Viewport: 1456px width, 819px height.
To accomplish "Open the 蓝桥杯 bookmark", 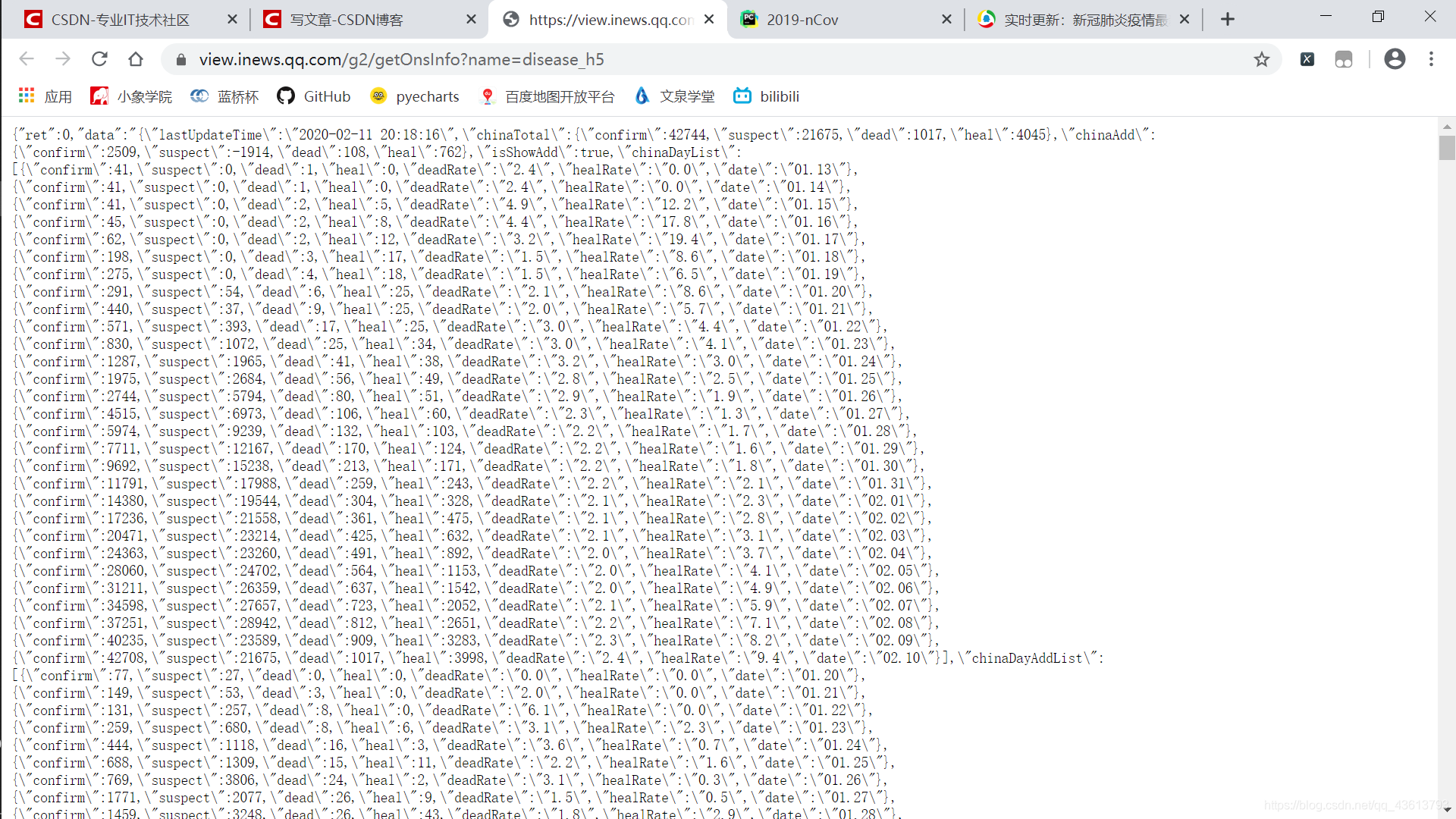I will [224, 96].
